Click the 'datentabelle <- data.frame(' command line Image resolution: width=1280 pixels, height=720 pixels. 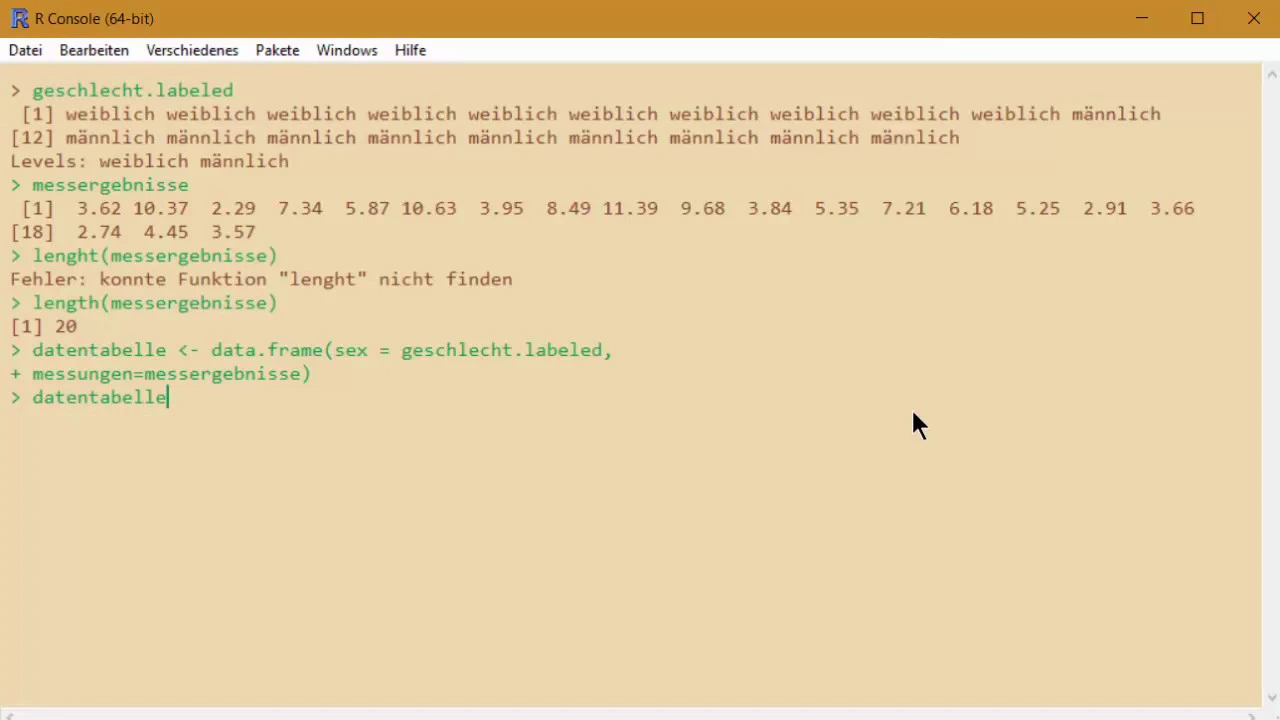tap(311, 350)
